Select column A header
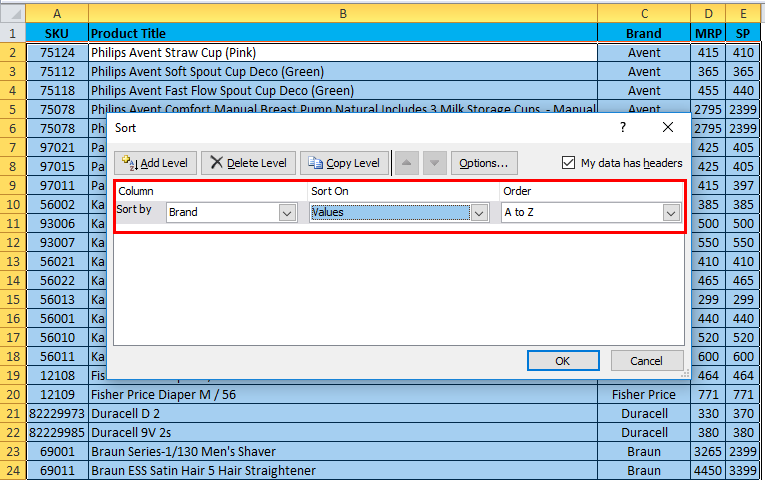Viewport: 765px width, 480px height. (x=57, y=14)
